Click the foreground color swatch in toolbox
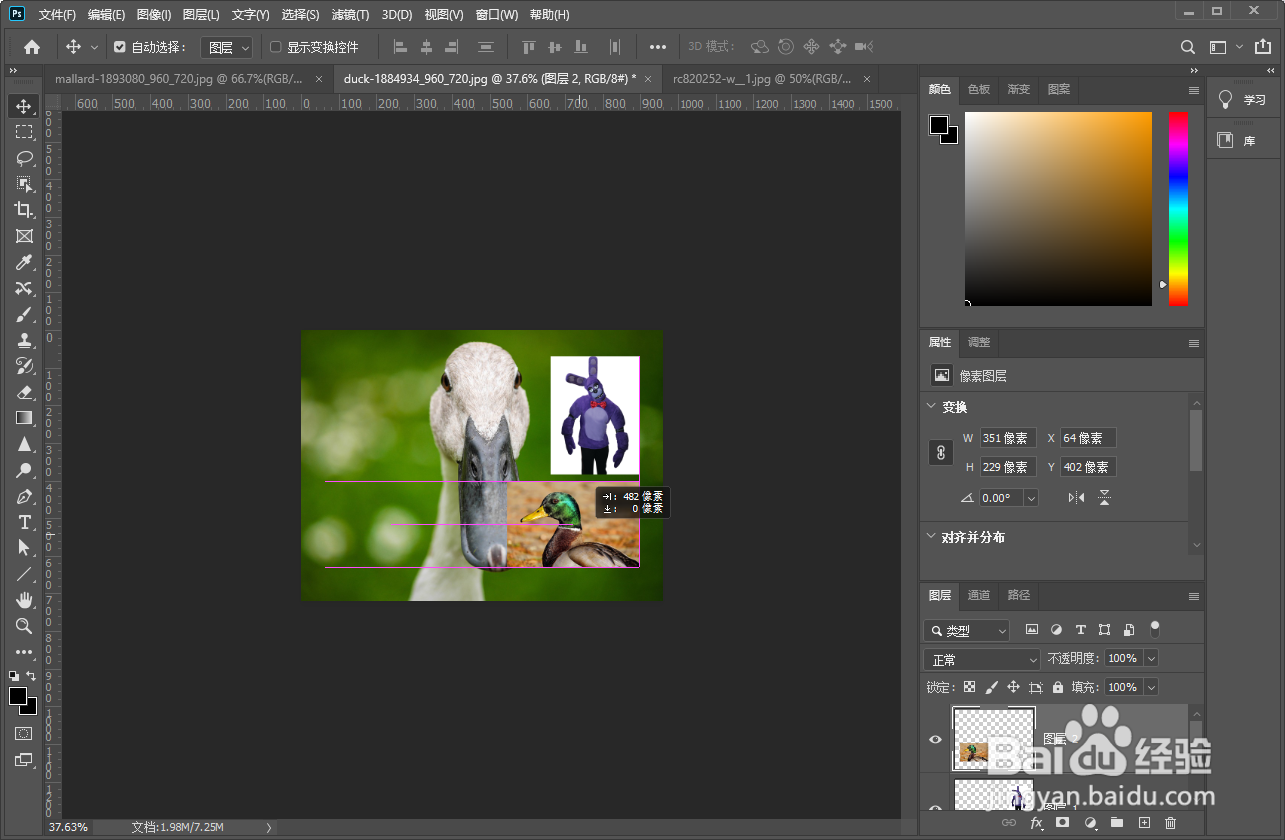The image size is (1285, 840). pos(18,696)
